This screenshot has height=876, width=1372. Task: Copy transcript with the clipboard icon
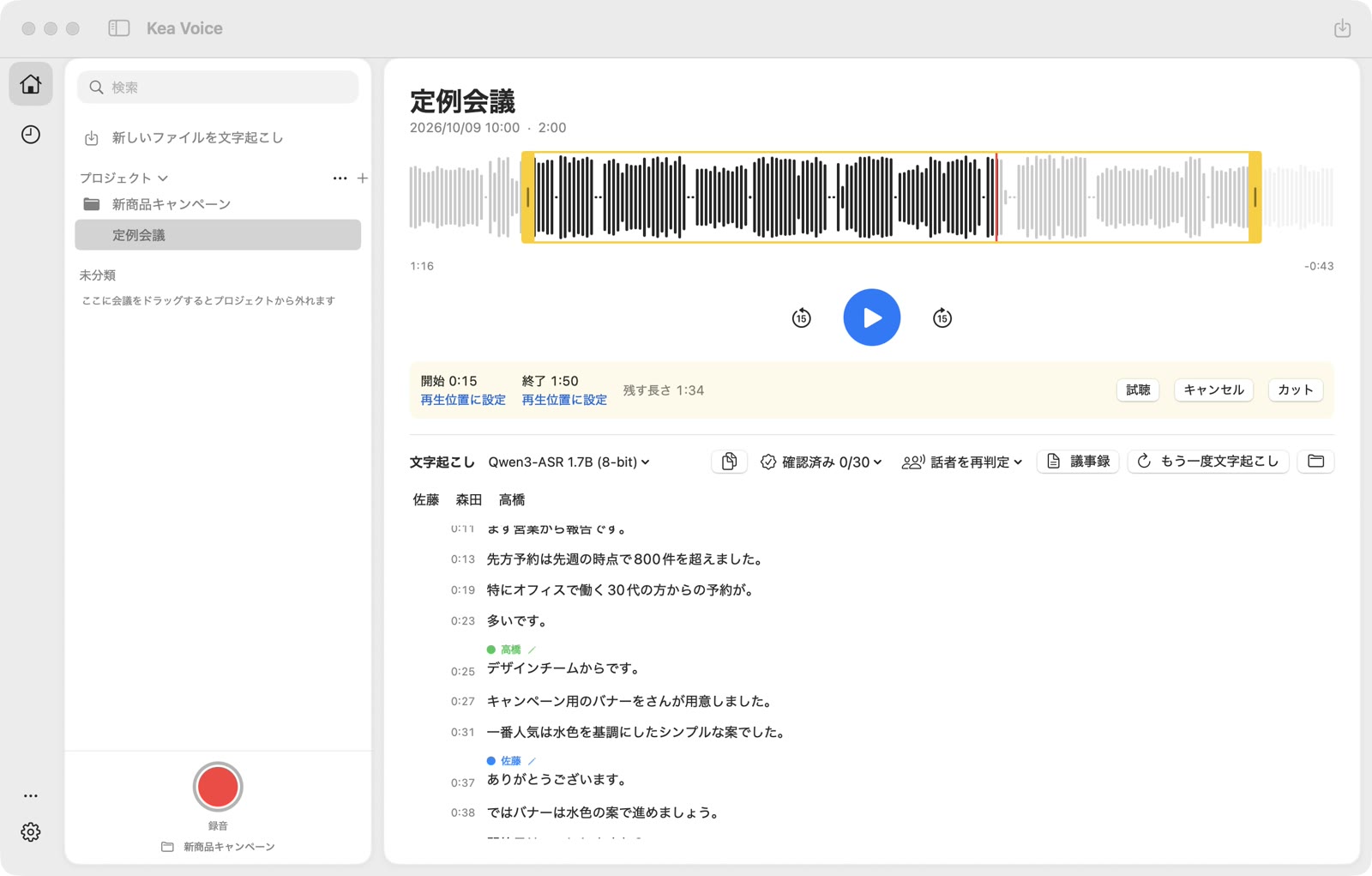[729, 462]
